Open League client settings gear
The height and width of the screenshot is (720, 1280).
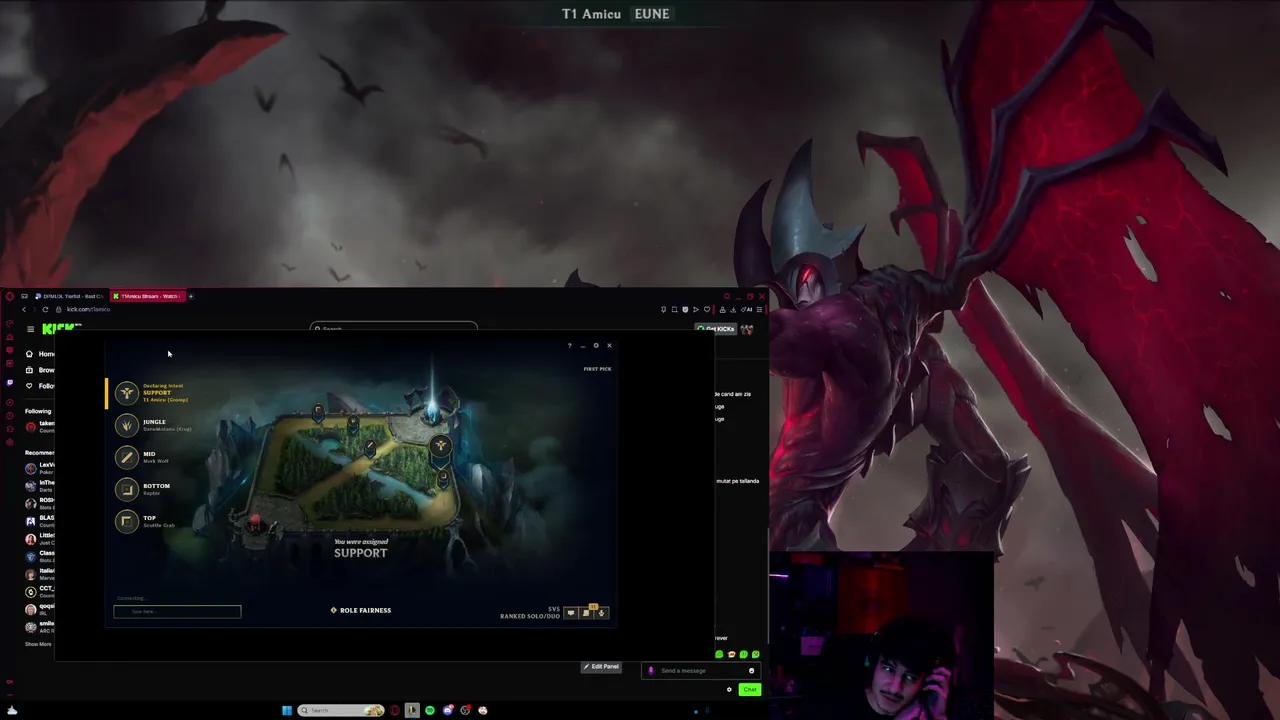coord(596,346)
